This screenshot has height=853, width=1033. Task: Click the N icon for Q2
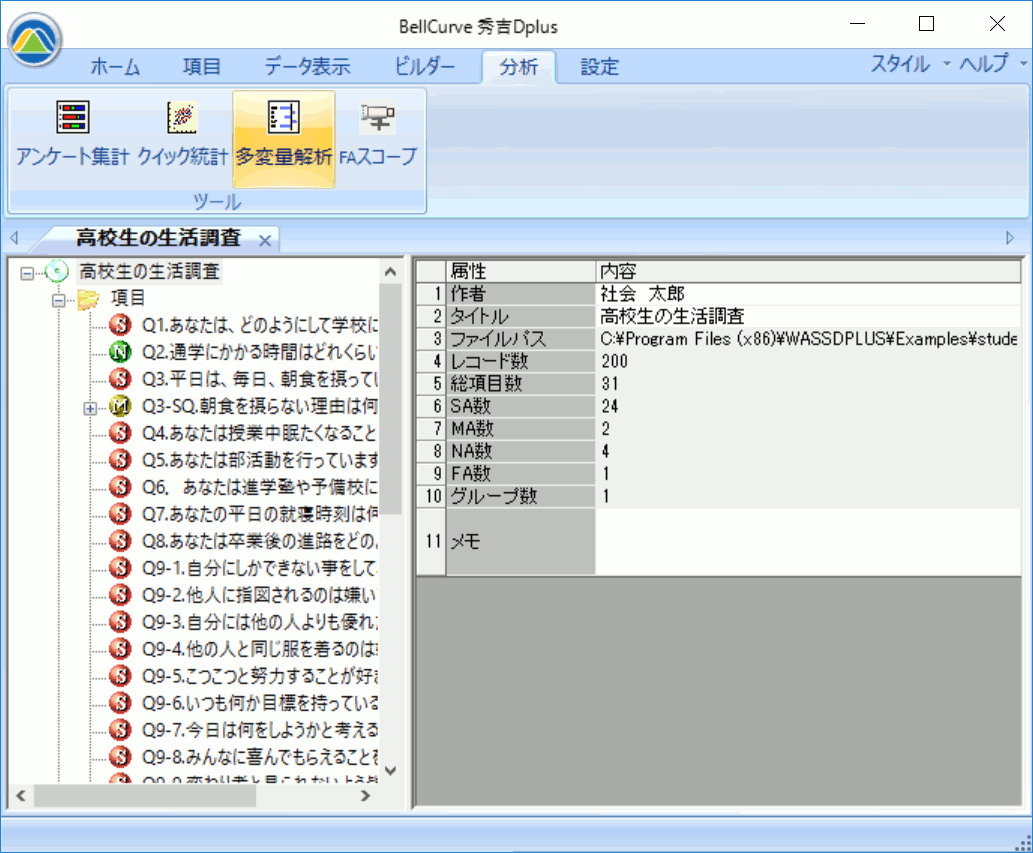120,352
